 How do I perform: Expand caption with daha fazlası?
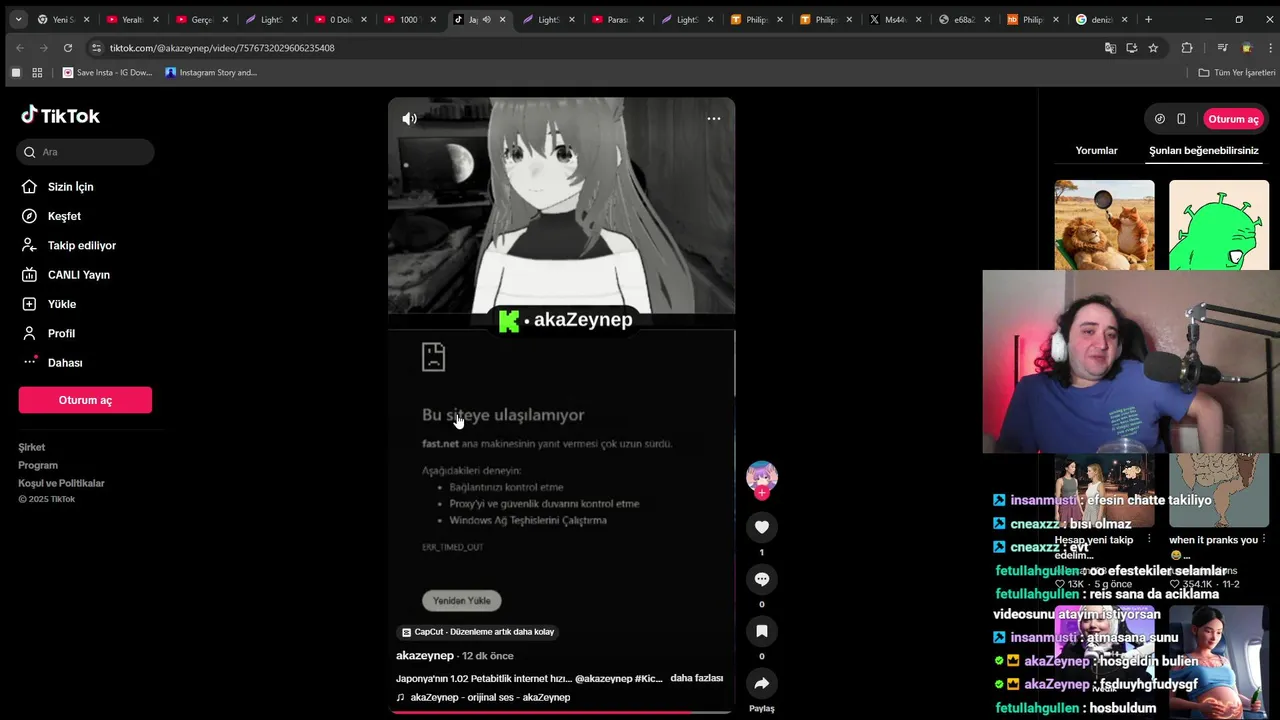pos(696,678)
